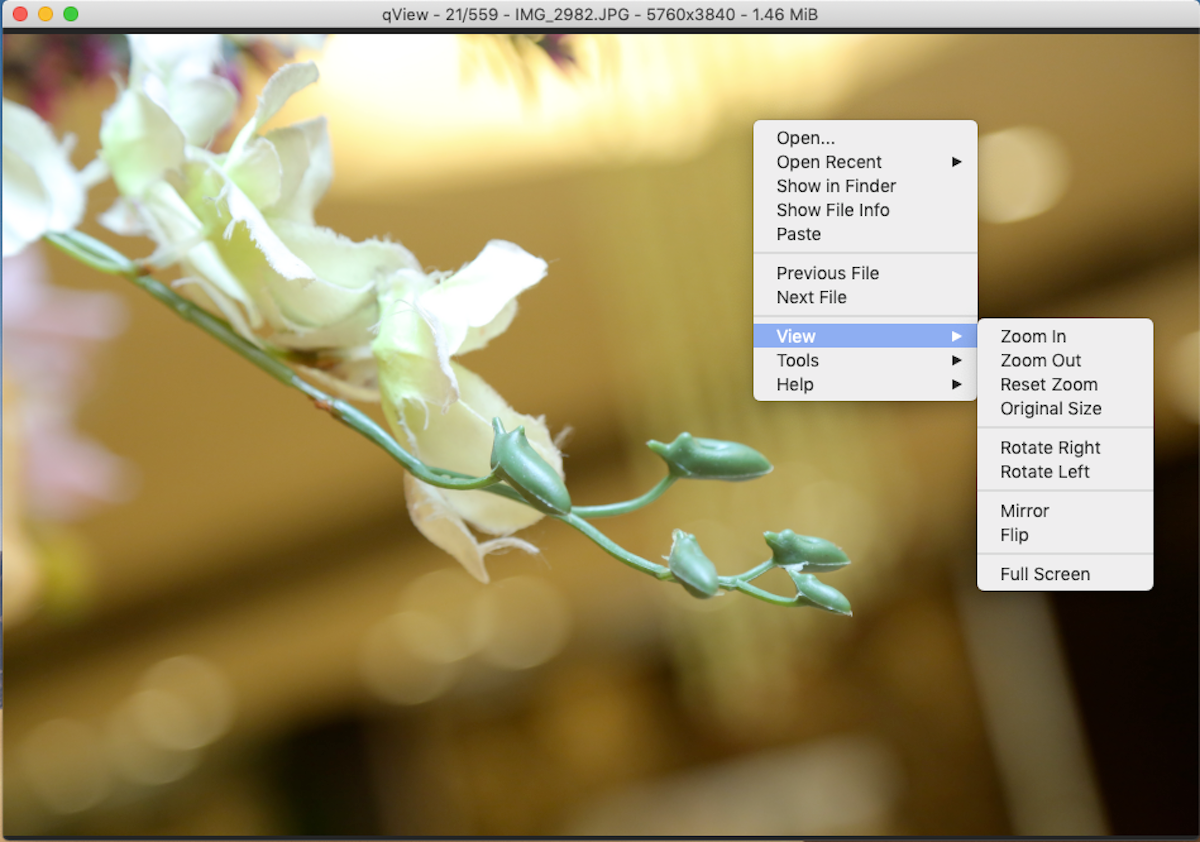Zoom In on the photo
1200x842 pixels.
1033,336
